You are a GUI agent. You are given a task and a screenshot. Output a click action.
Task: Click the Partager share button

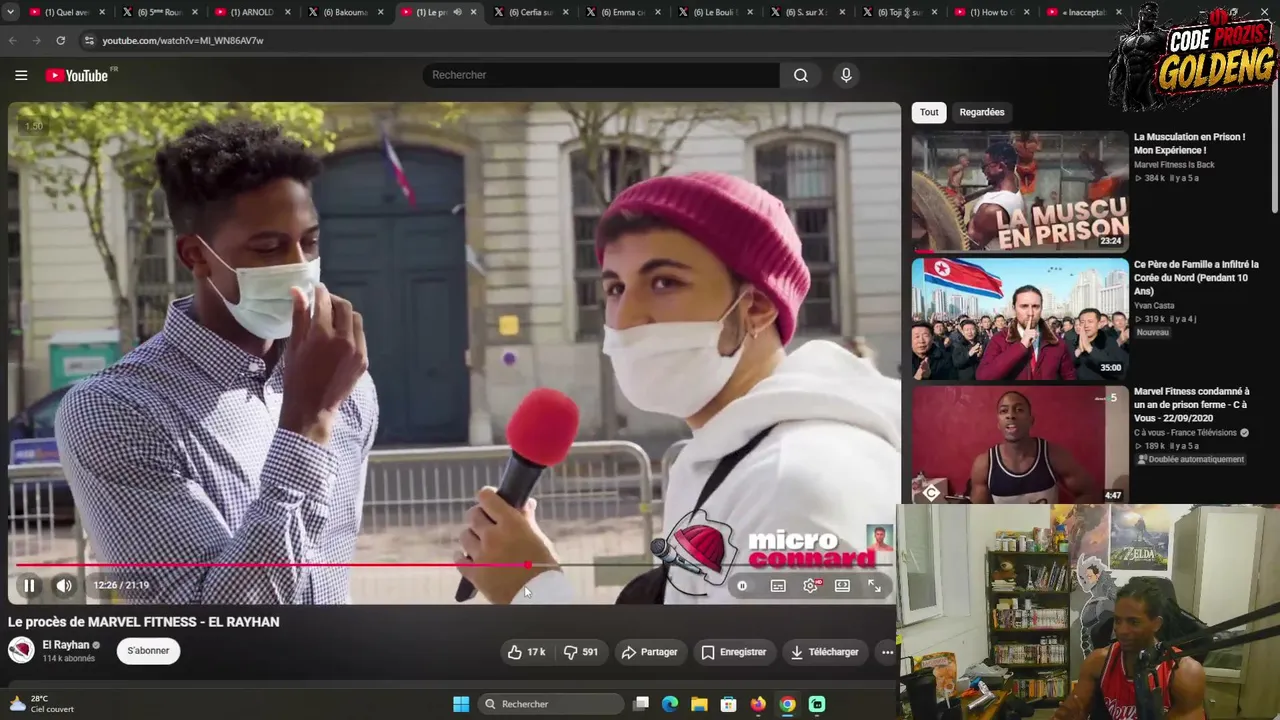point(649,652)
